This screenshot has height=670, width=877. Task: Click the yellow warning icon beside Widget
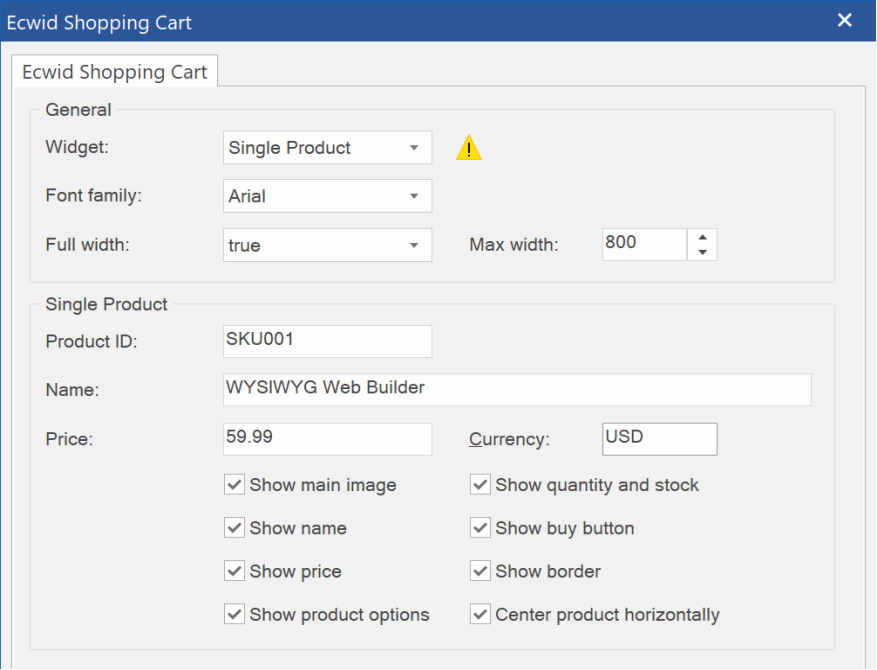[468, 149]
